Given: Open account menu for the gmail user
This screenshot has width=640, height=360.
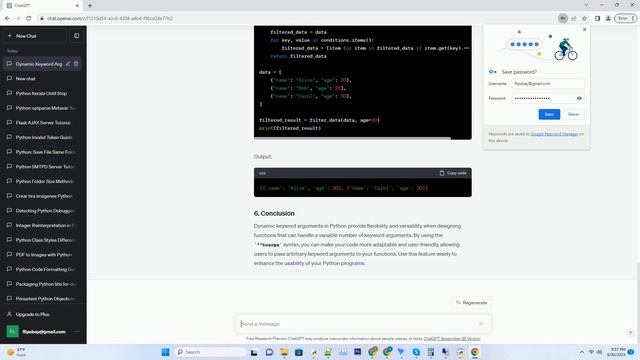Looking at the screenshot, I should 42,331.
